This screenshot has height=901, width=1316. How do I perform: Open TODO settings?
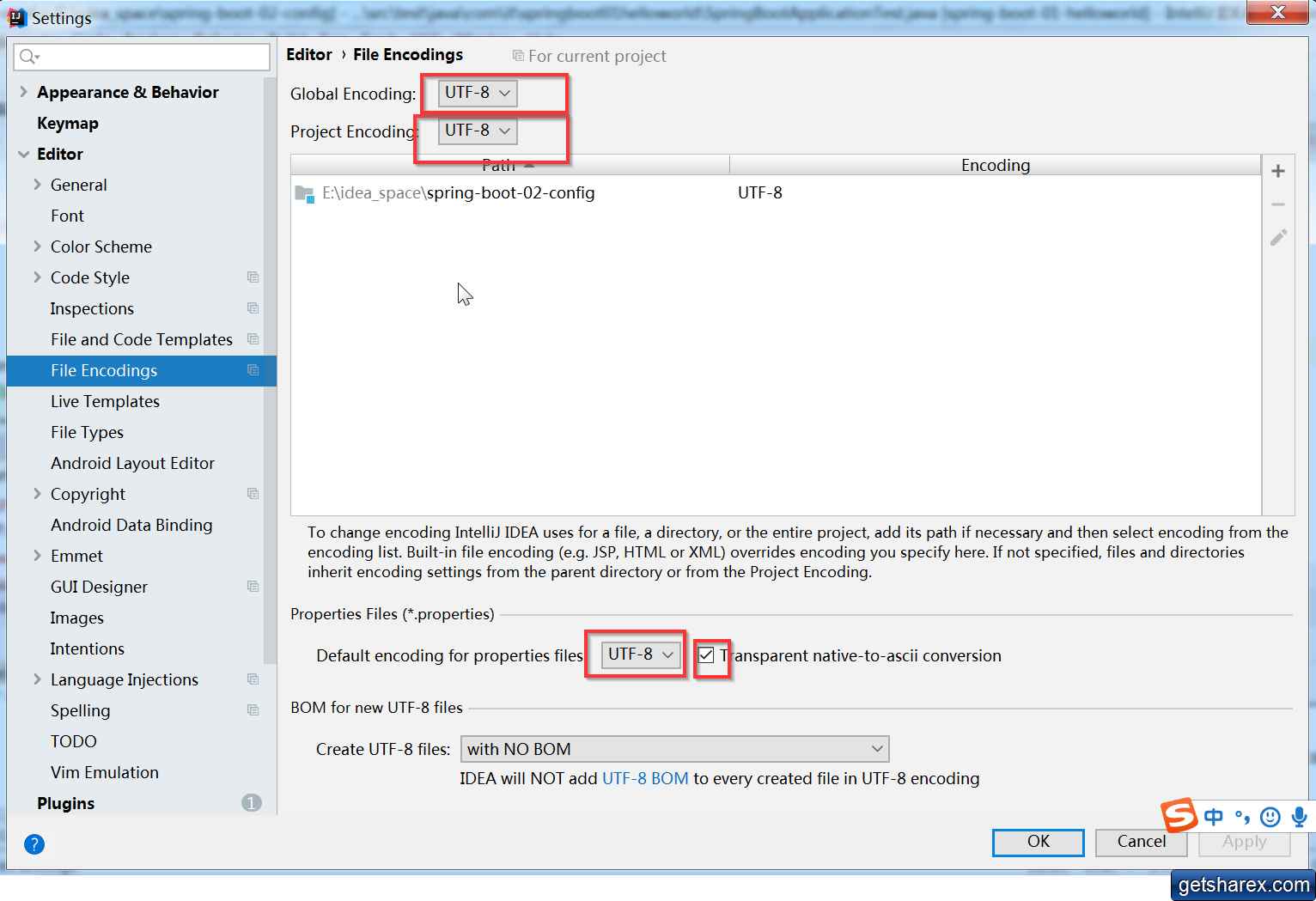pyautogui.click(x=74, y=741)
